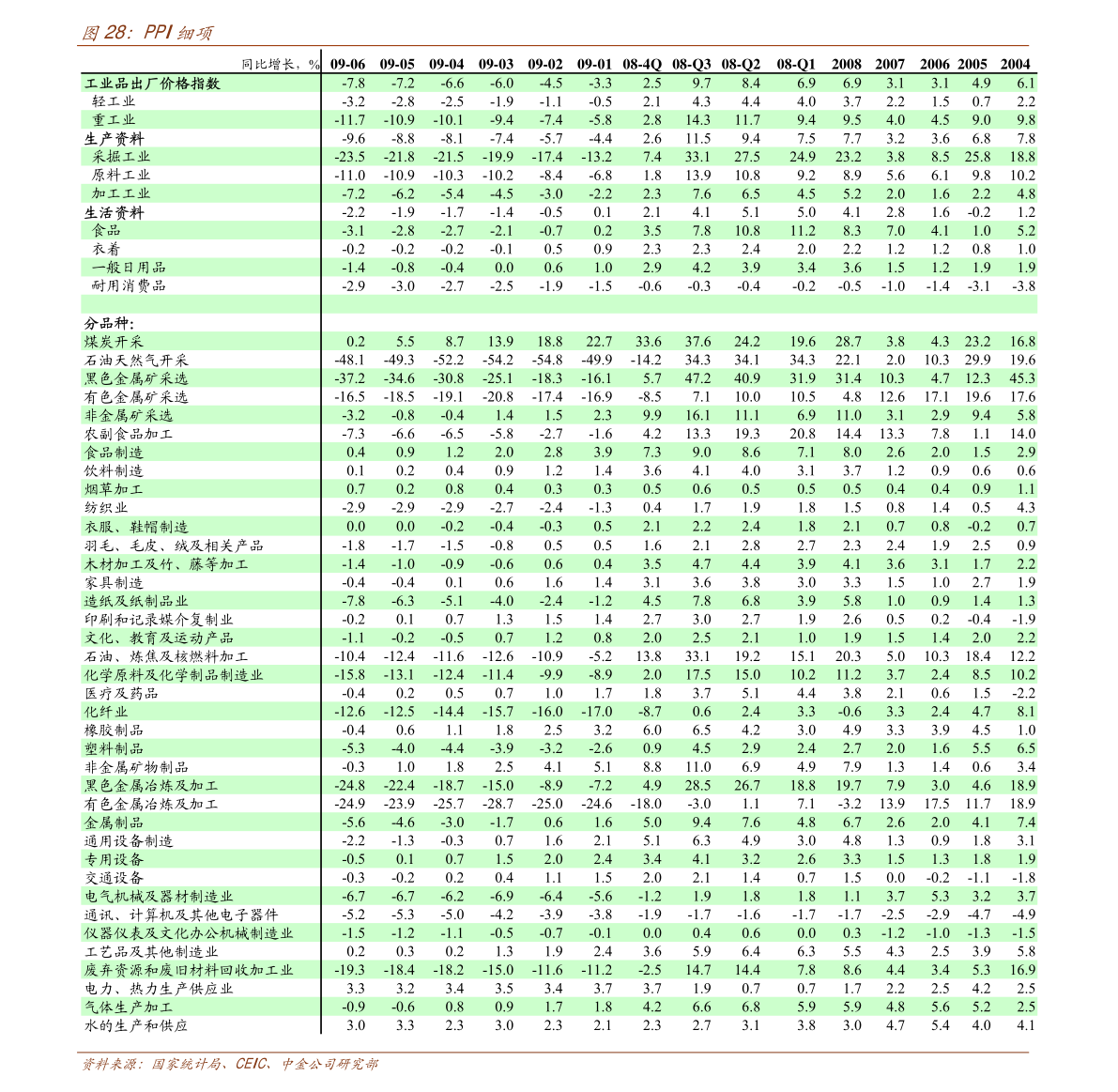Select the column header 2005
1118x1092 pixels.
(973, 64)
